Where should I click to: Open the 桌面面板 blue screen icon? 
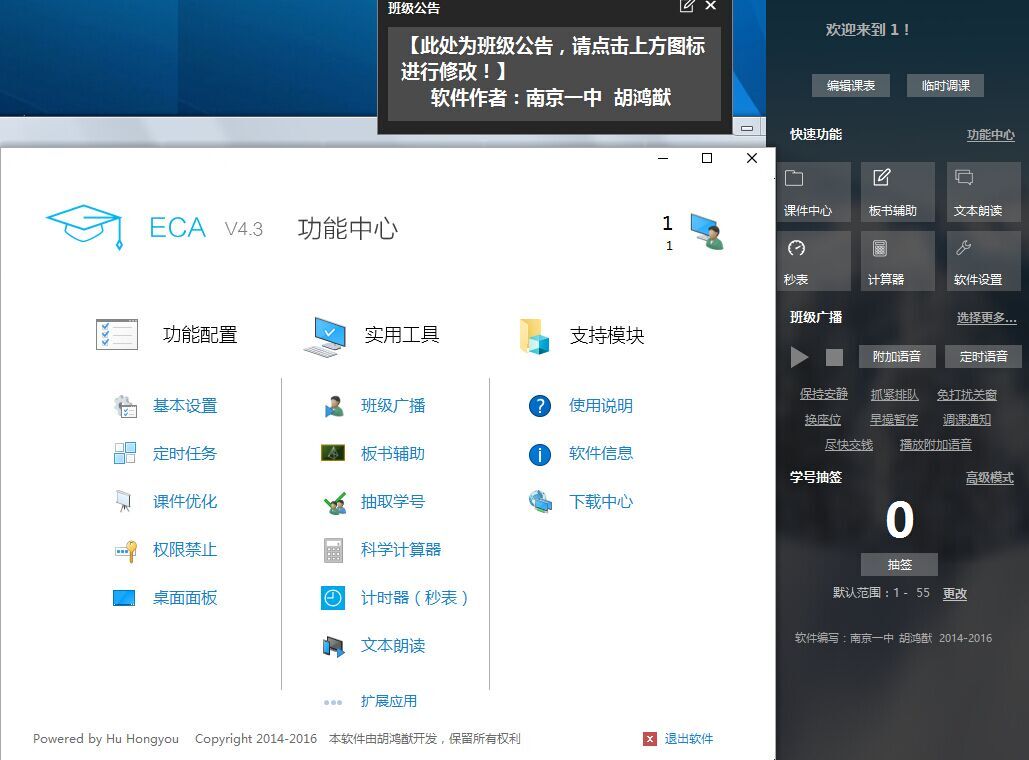(124, 598)
